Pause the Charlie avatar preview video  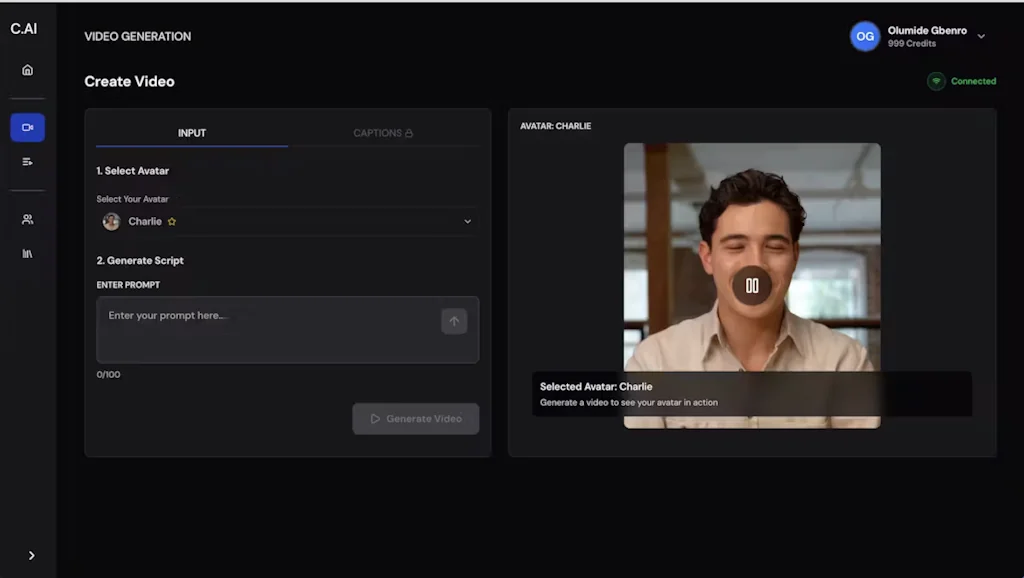pyautogui.click(x=752, y=286)
